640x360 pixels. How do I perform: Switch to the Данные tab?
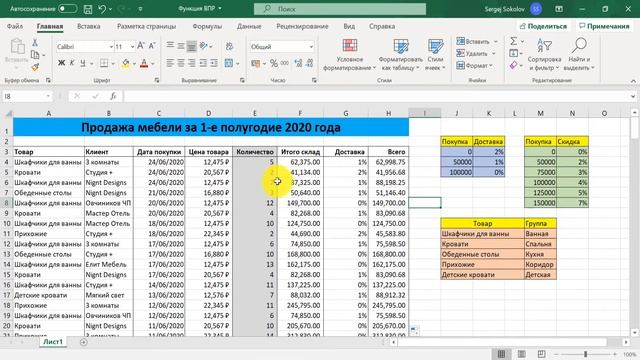click(x=249, y=26)
